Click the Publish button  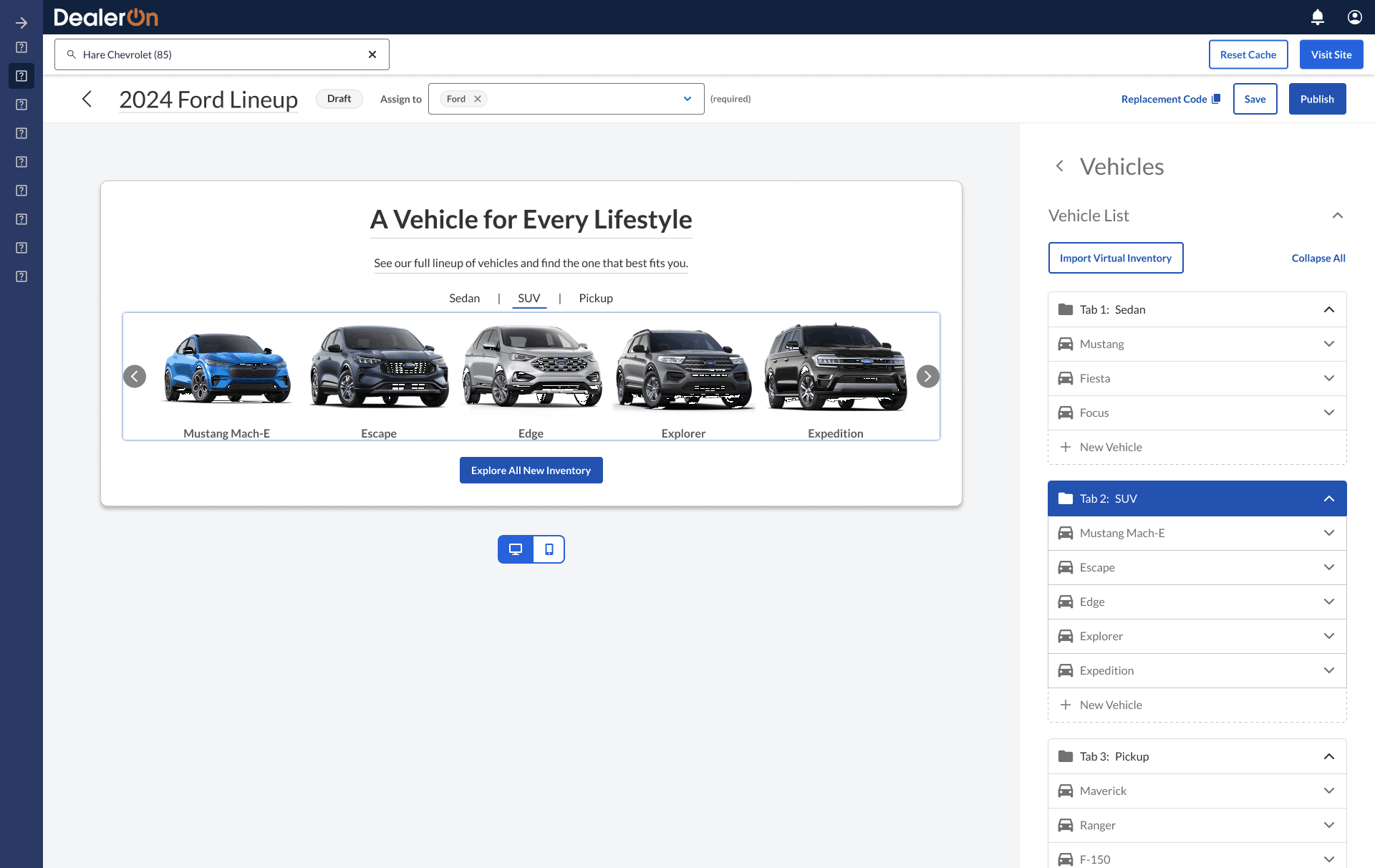pos(1317,99)
